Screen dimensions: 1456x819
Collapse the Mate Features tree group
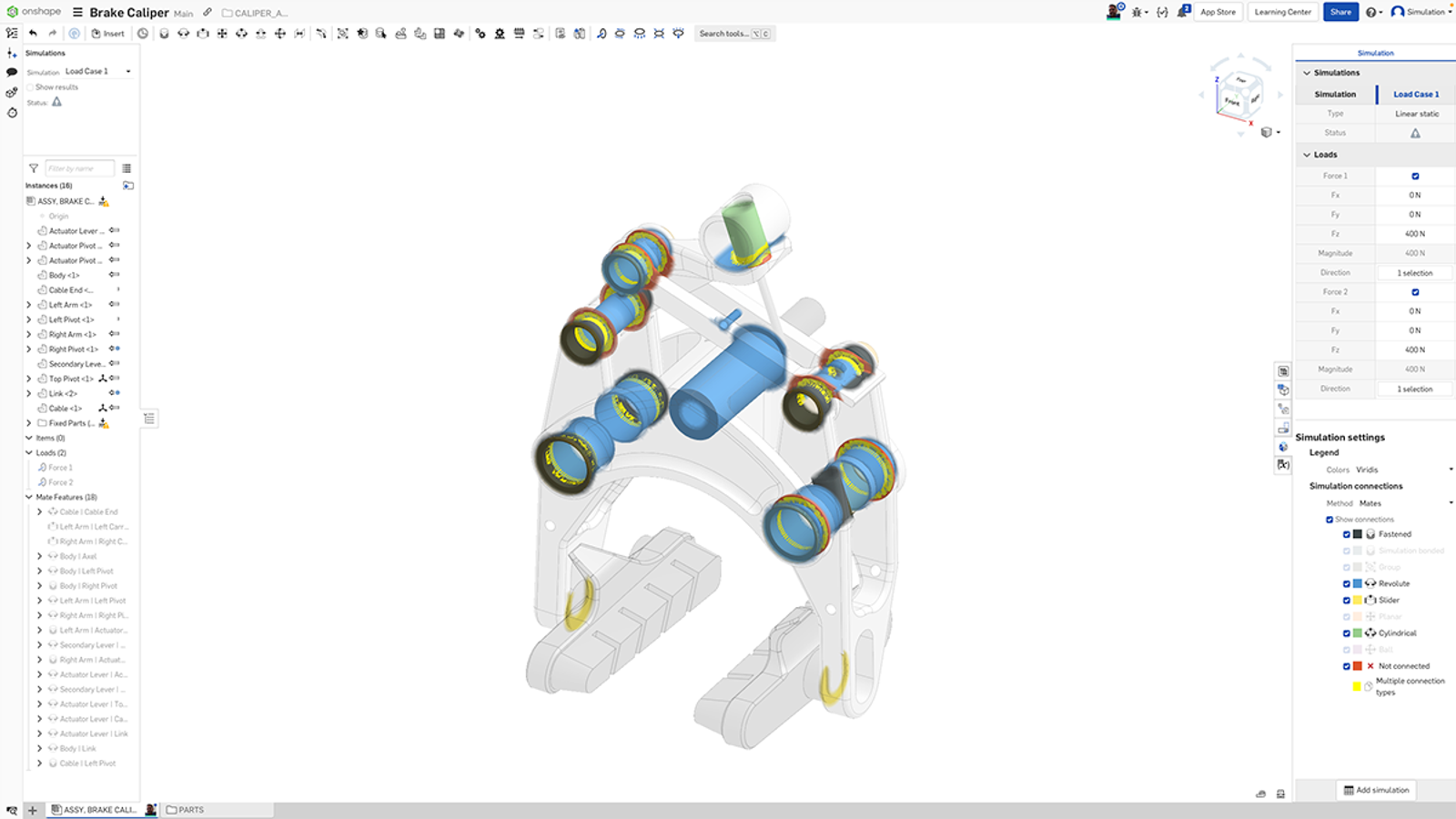[29, 497]
